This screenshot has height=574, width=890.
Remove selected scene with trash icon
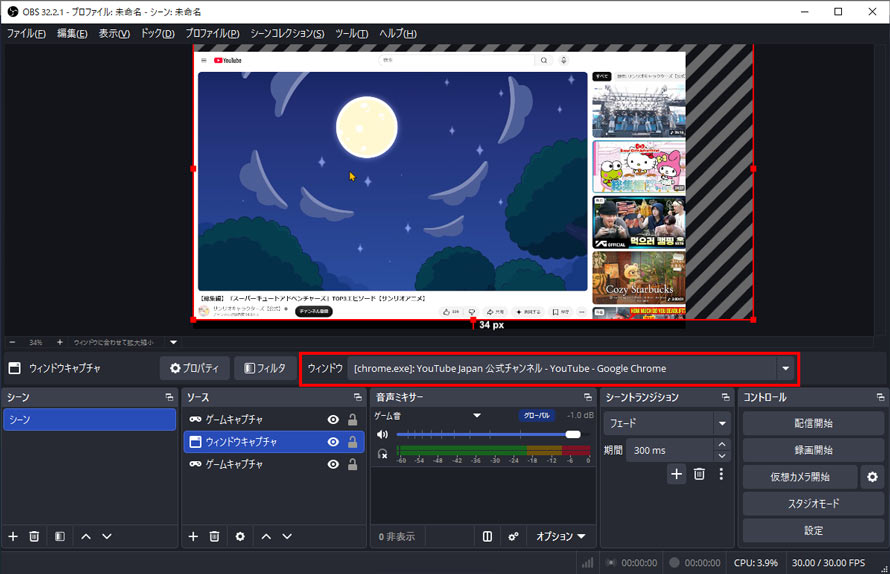pyautogui.click(x=34, y=537)
